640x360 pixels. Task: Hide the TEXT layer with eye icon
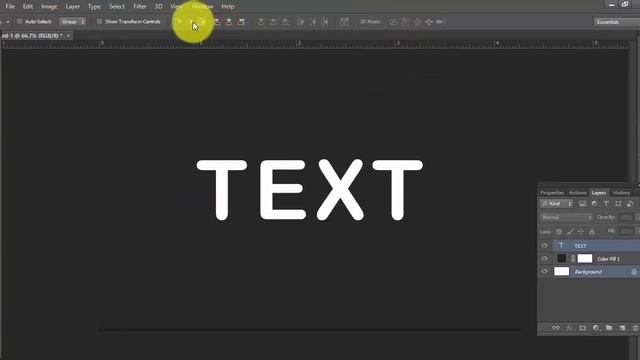pos(544,245)
